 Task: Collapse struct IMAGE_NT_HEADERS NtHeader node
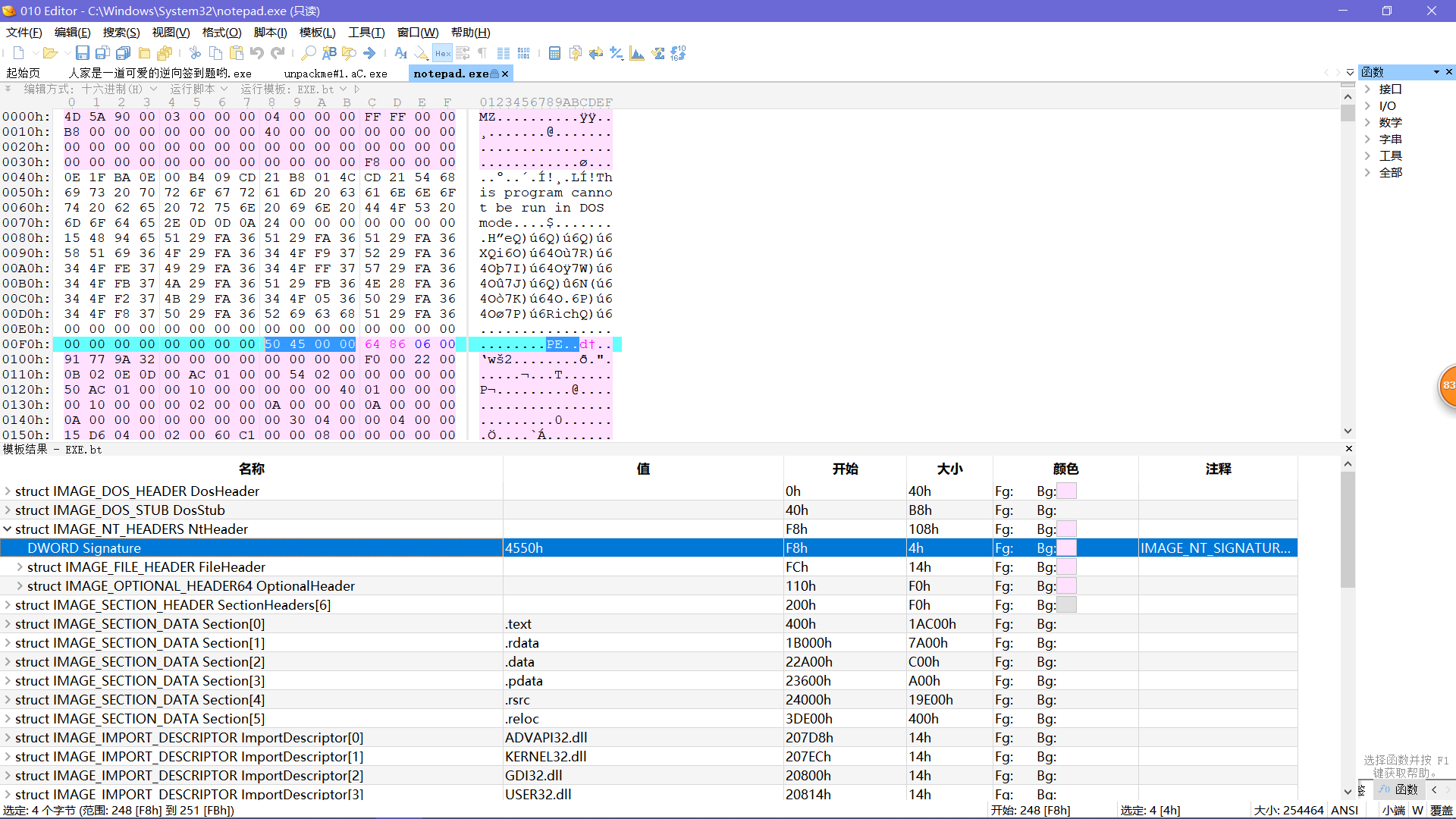(8, 529)
